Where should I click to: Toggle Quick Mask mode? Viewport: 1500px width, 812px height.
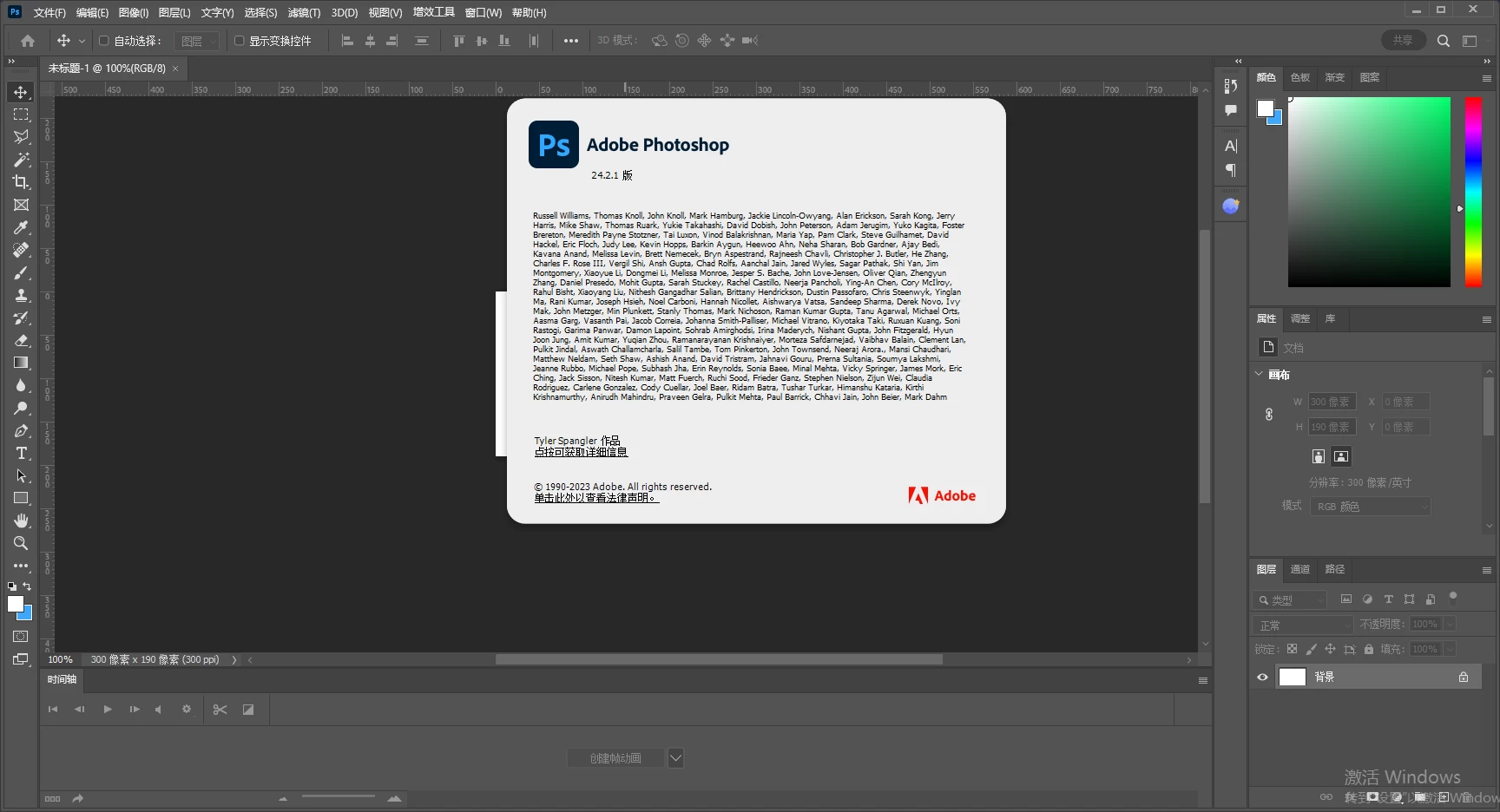tap(21, 637)
